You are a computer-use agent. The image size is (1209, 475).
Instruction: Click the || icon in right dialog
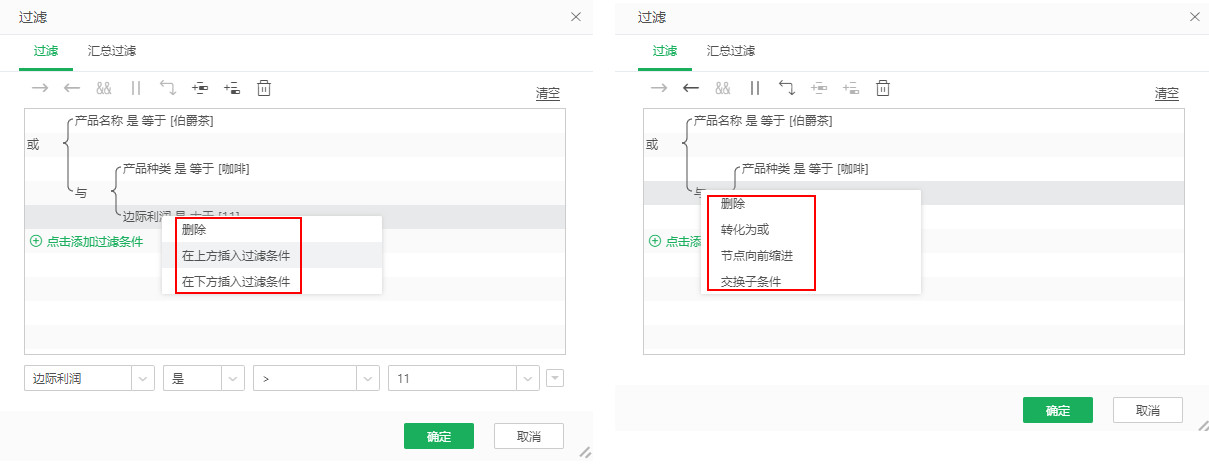coord(755,88)
